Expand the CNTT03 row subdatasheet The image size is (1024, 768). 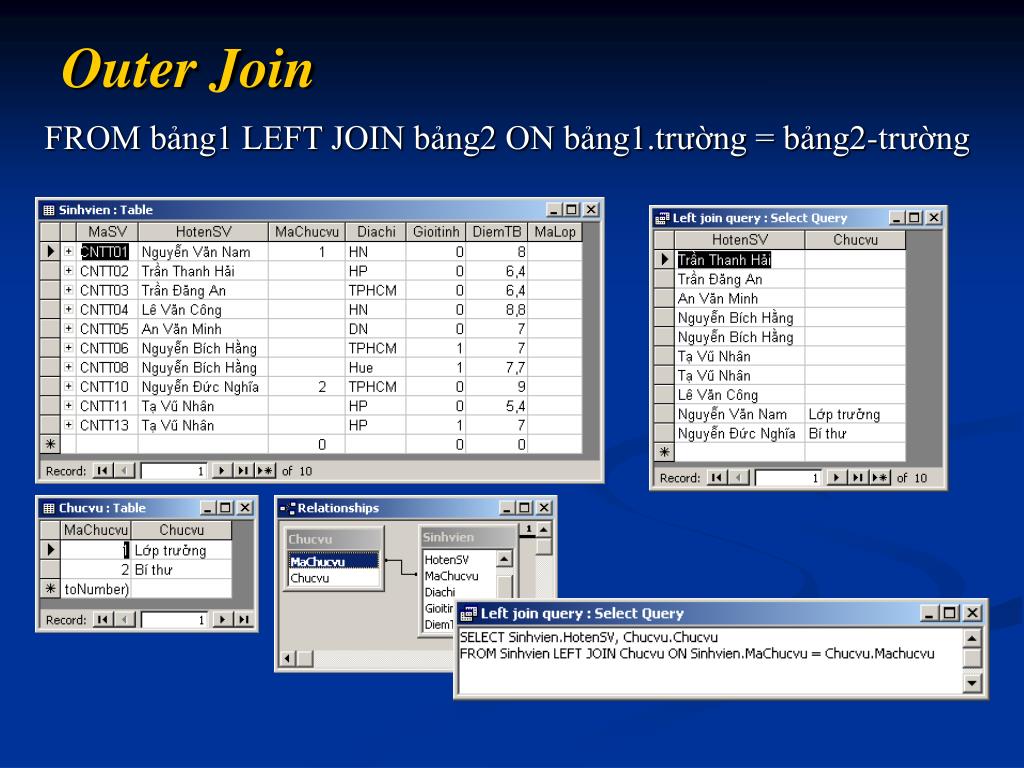pyautogui.click(x=68, y=290)
